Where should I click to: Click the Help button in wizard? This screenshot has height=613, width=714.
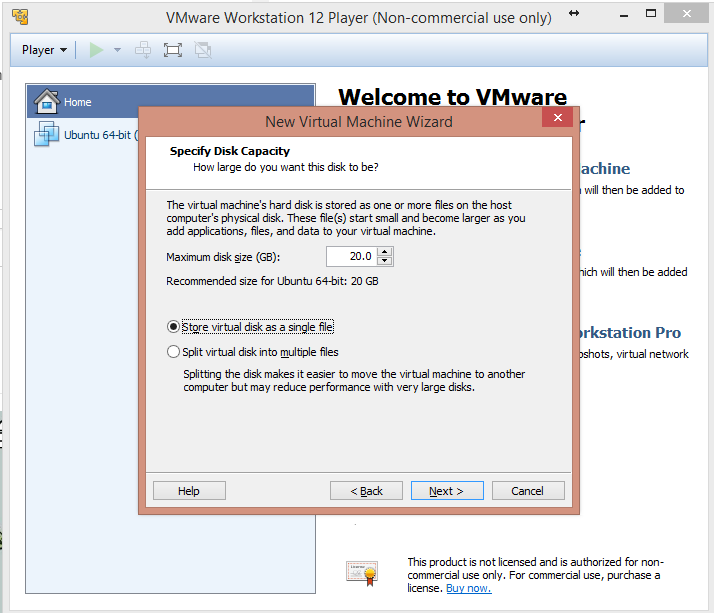point(189,491)
